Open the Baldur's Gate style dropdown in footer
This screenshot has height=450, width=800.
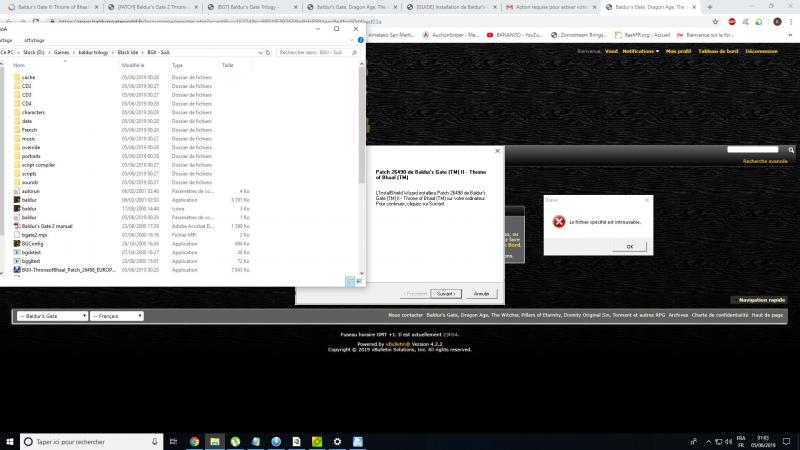click(52, 316)
